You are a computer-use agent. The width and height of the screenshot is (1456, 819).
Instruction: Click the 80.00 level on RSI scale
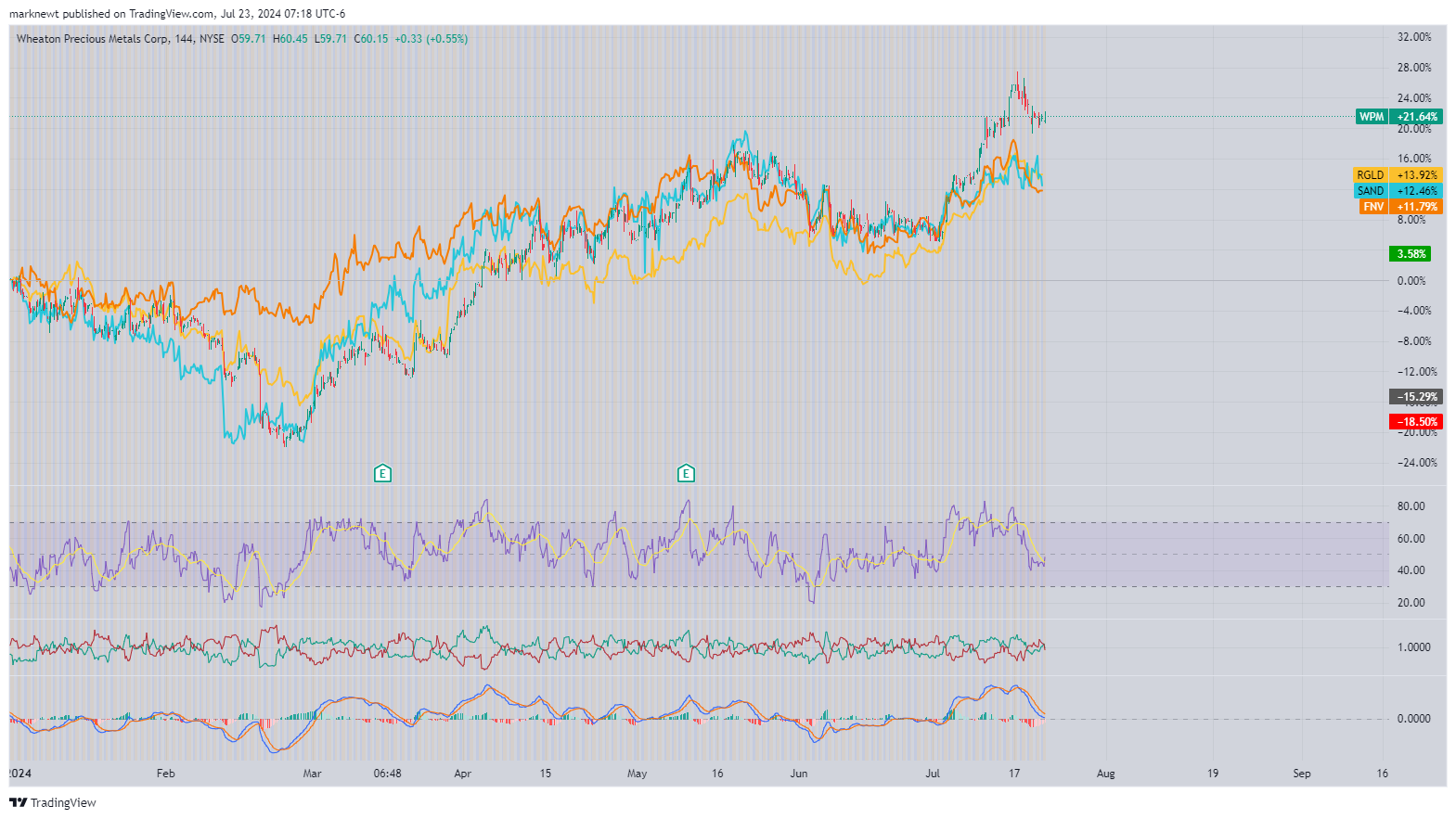pyautogui.click(x=1411, y=506)
